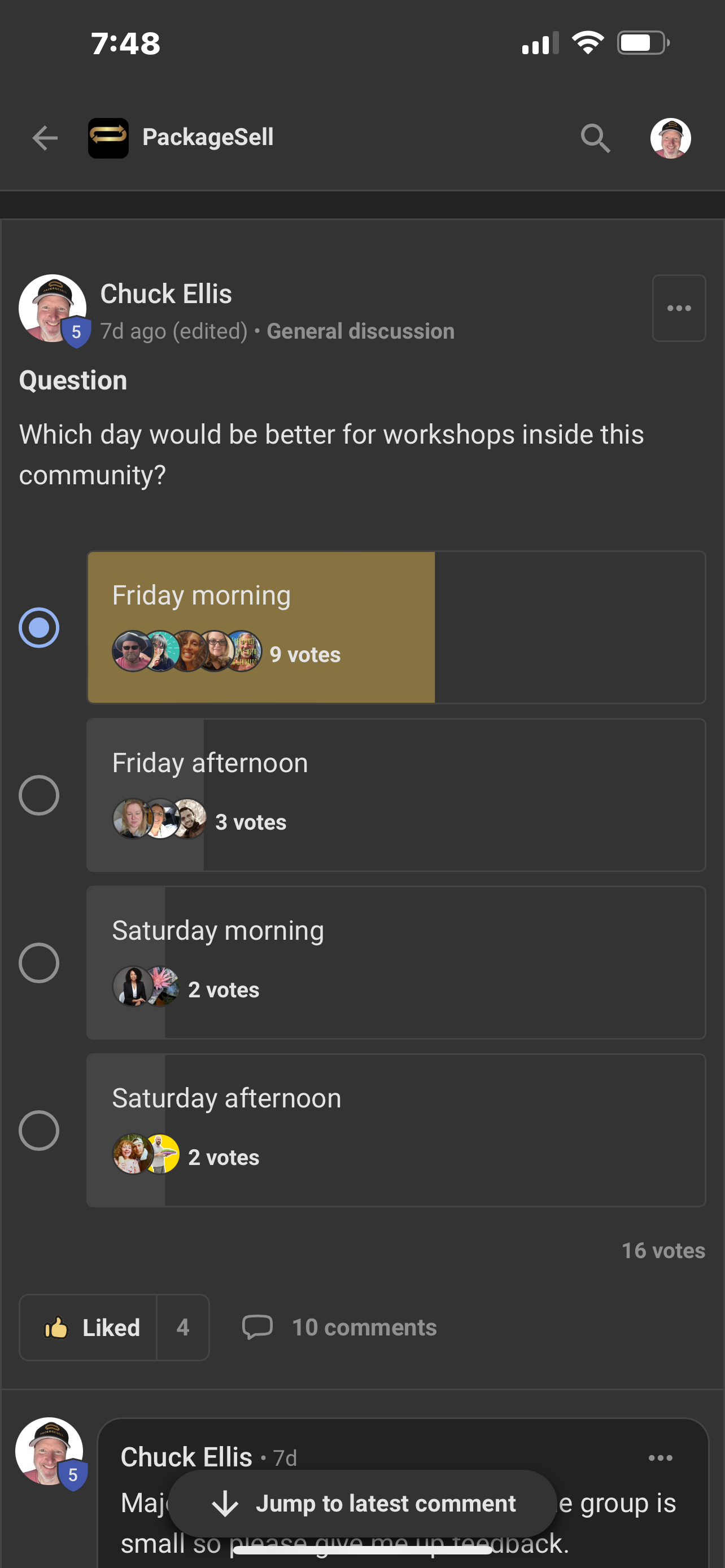Screen dimensions: 725x1568
Task: Click the thumbs-up Liked icon
Action: (x=56, y=1328)
